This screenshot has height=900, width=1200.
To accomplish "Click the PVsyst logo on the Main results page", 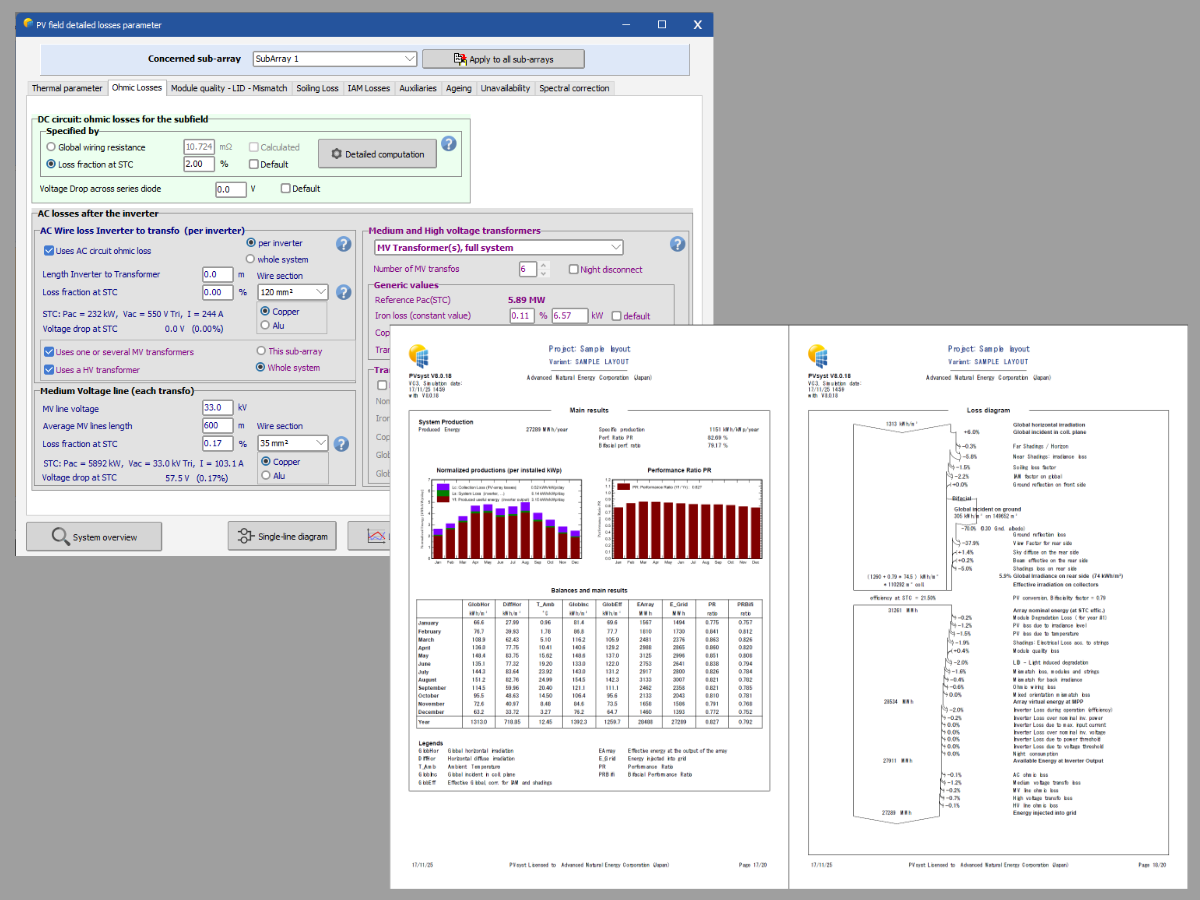I will (x=420, y=356).
